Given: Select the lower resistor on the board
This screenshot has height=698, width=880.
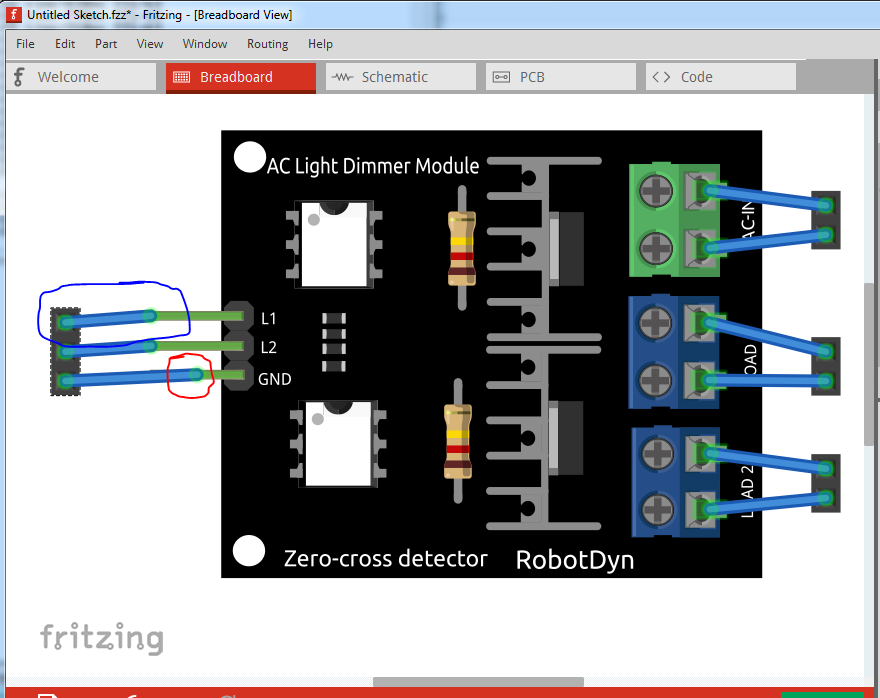Looking at the screenshot, I should pyautogui.click(x=458, y=441).
